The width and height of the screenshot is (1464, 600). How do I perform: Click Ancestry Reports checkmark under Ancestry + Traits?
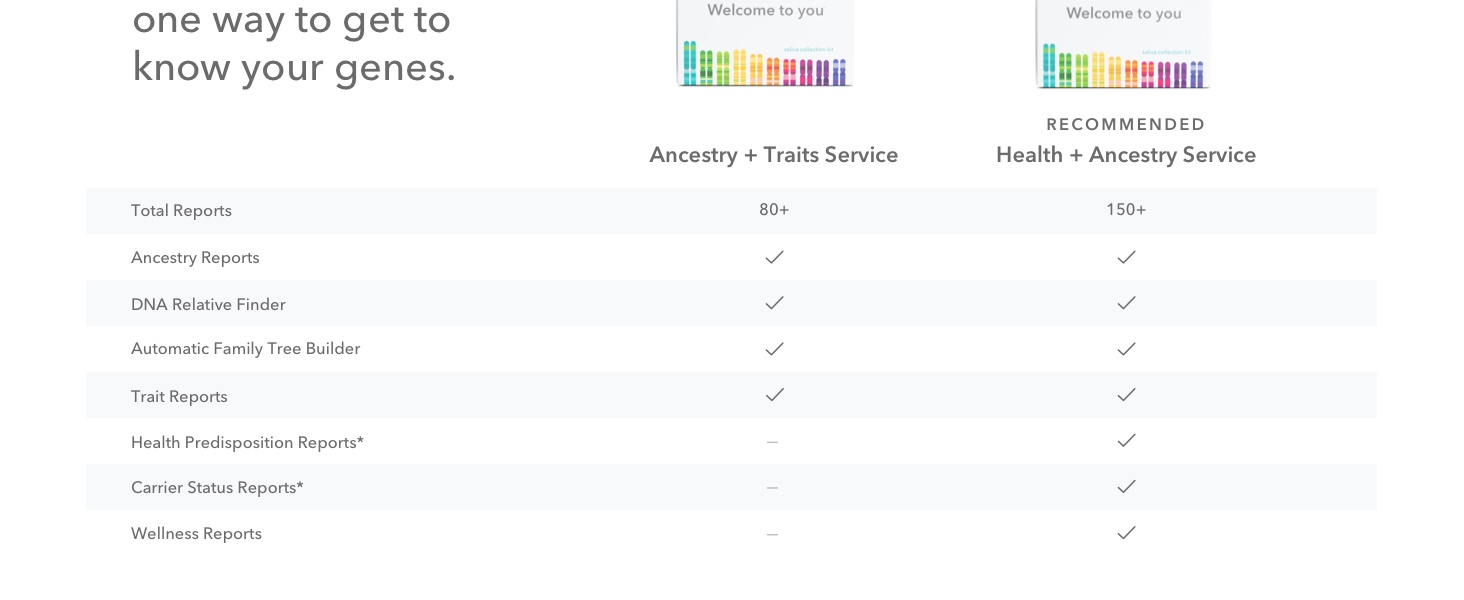pos(774,257)
